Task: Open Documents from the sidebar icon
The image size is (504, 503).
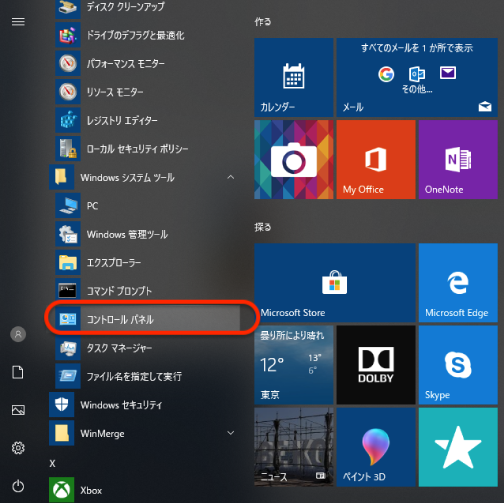Action: point(18,372)
